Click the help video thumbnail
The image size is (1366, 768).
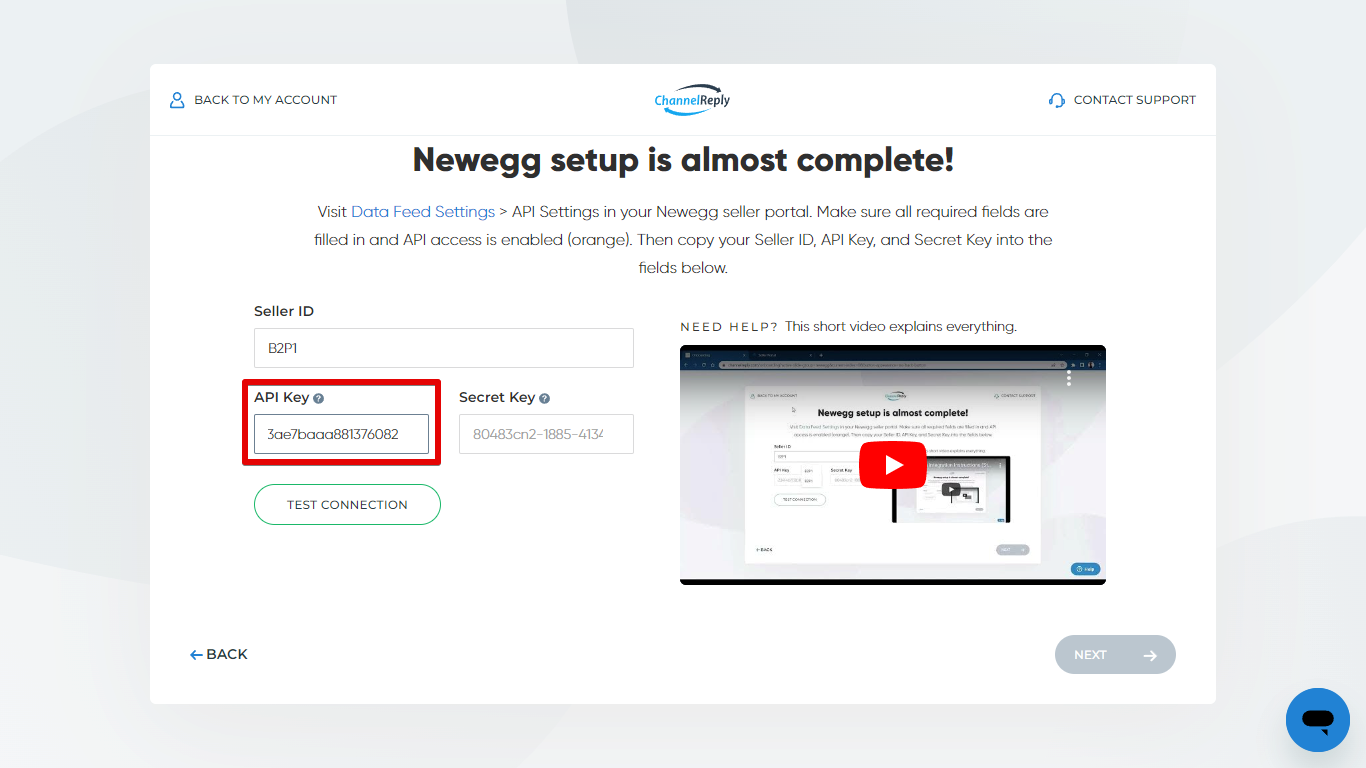click(893, 465)
